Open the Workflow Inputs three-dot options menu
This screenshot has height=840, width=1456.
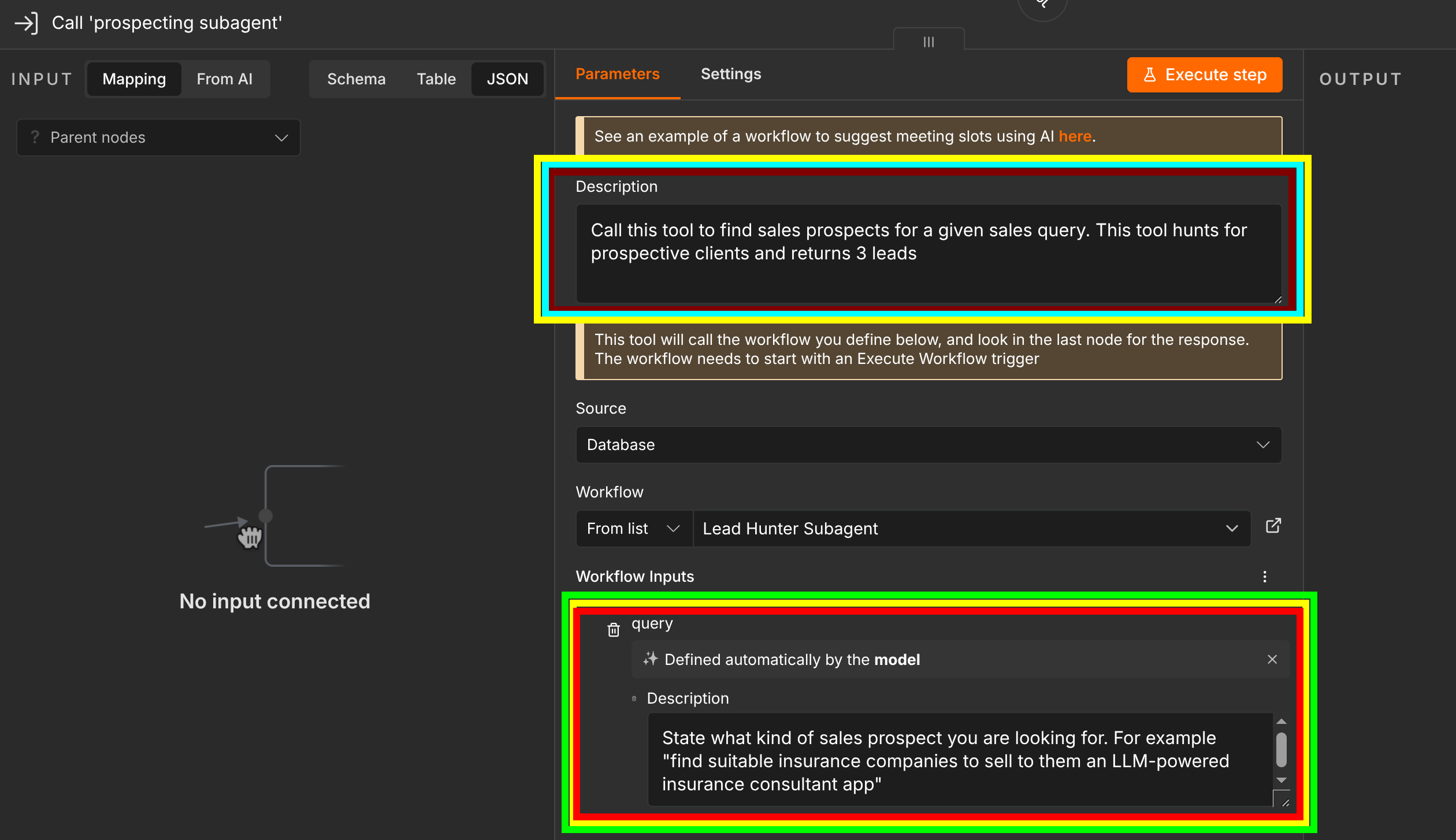[1265, 577]
